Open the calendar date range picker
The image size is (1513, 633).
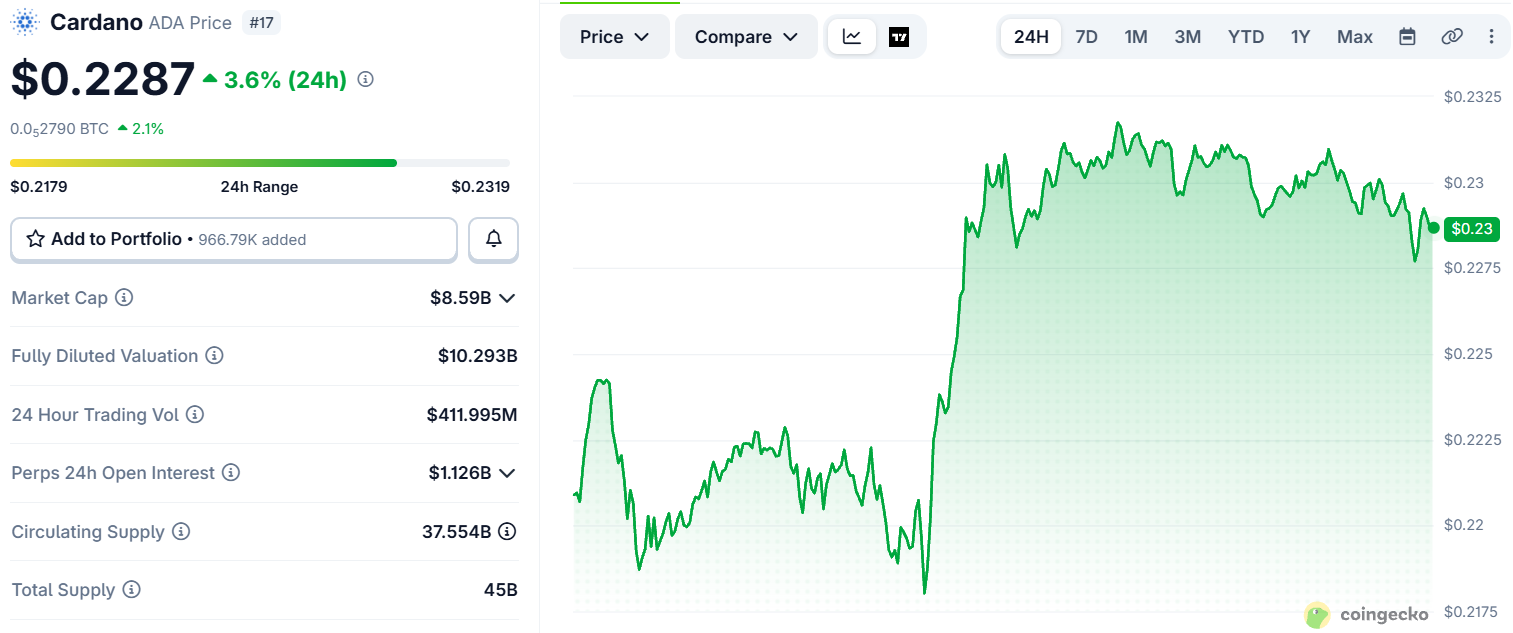pos(1407,37)
